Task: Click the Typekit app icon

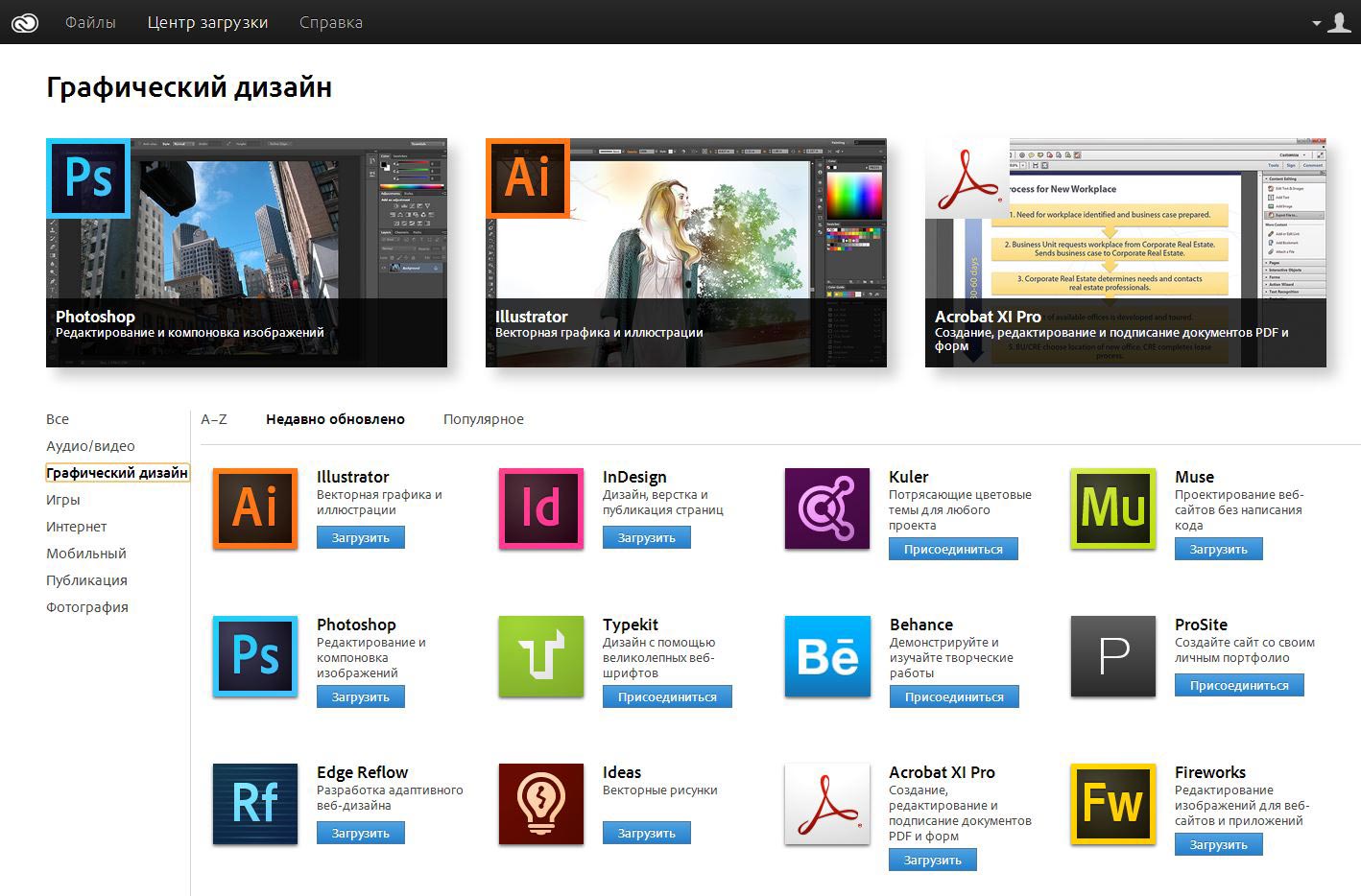Action: pyautogui.click(x=541, y=656)
